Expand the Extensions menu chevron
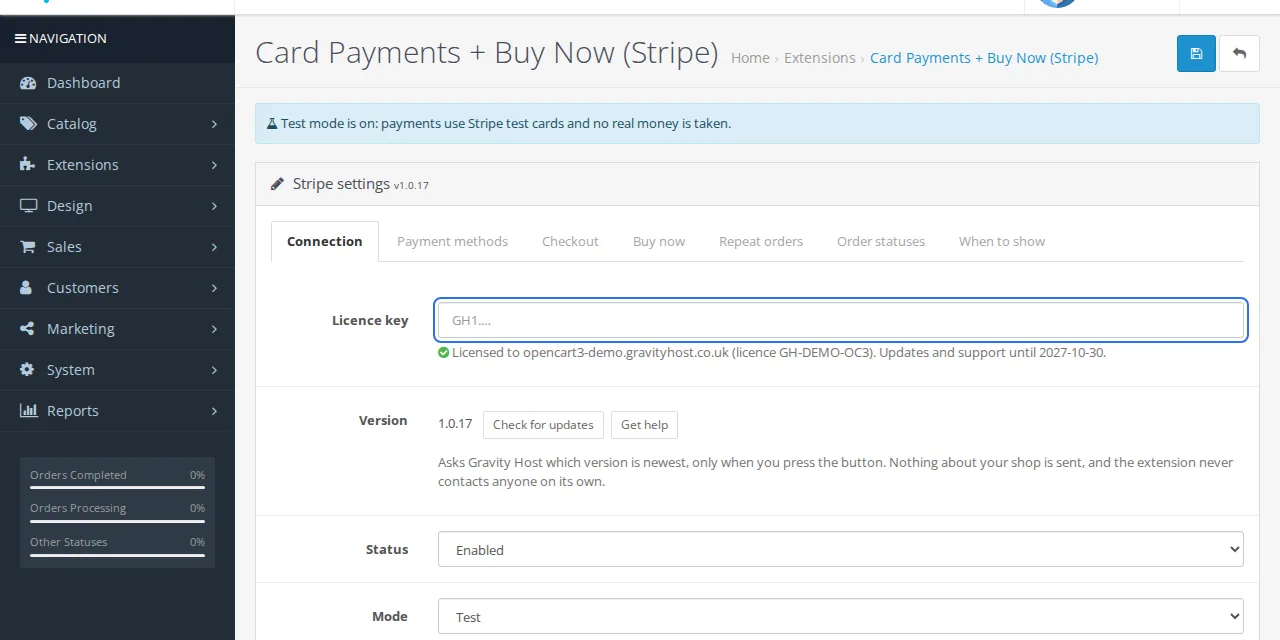 [214, 165]
